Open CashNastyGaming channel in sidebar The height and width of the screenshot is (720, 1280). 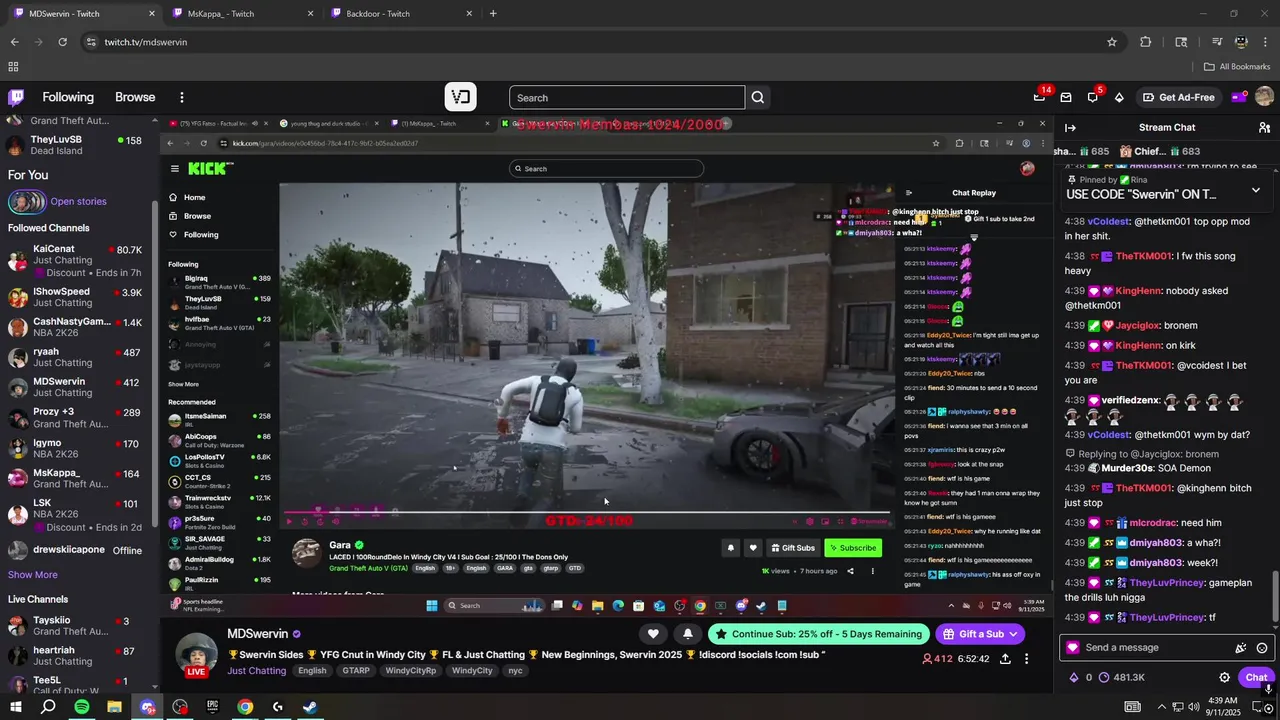click(75, 327)
